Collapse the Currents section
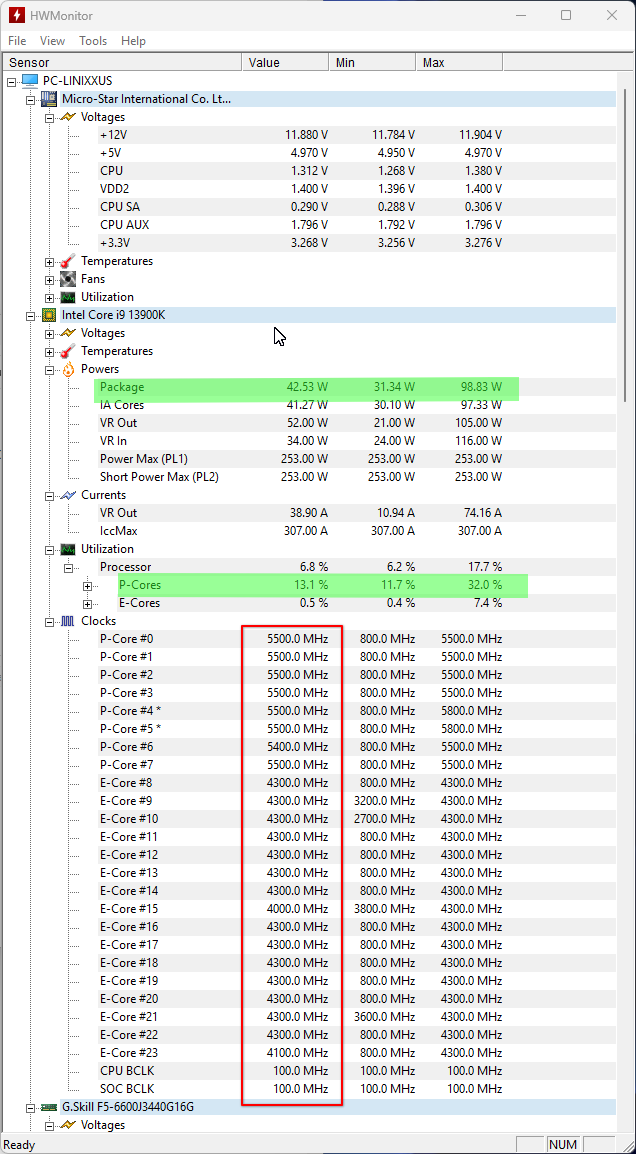Viewport: 636px width, 1154px height. click(x=49, y=495)
